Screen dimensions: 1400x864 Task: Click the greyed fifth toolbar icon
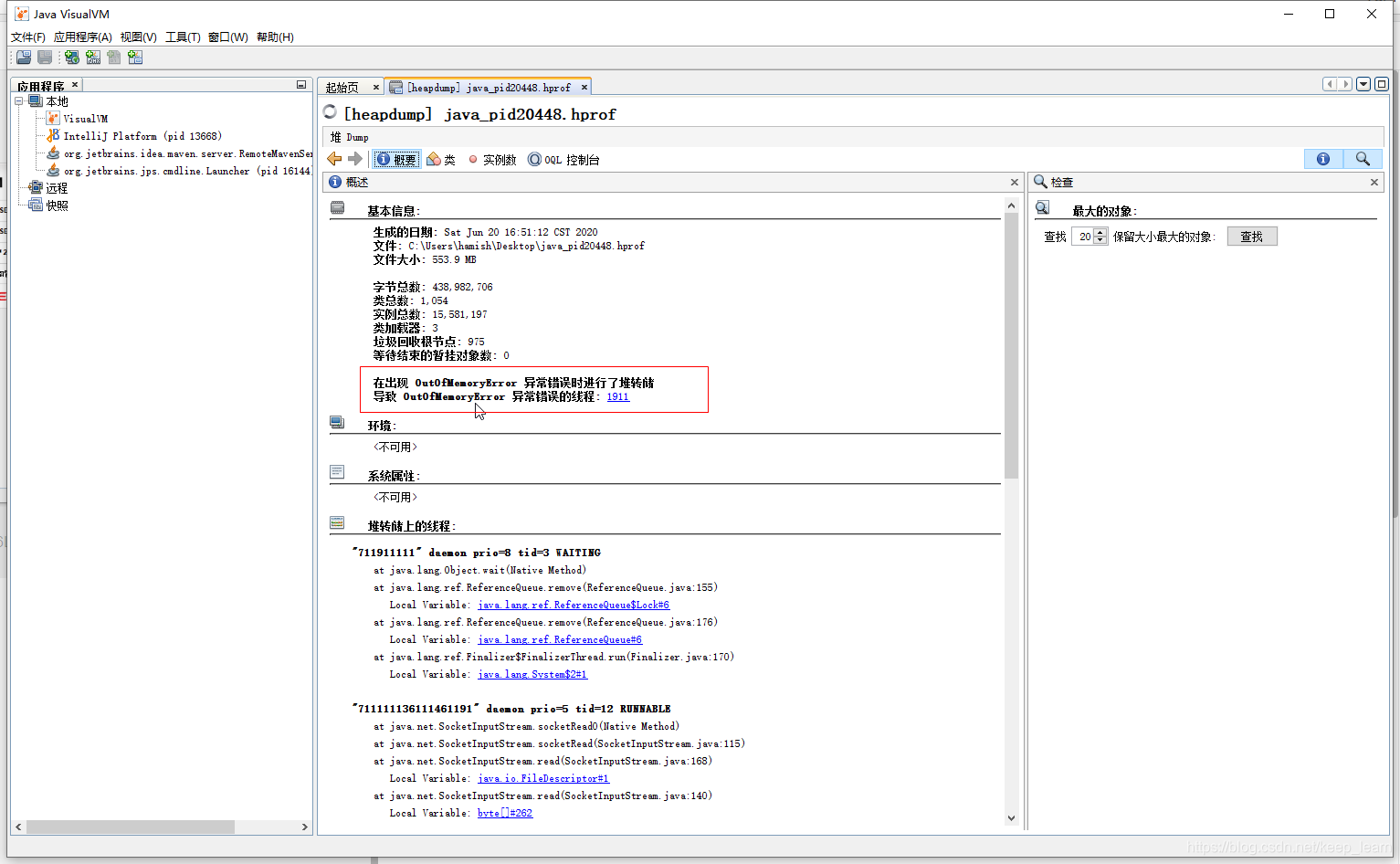click(x=114, y=58)
